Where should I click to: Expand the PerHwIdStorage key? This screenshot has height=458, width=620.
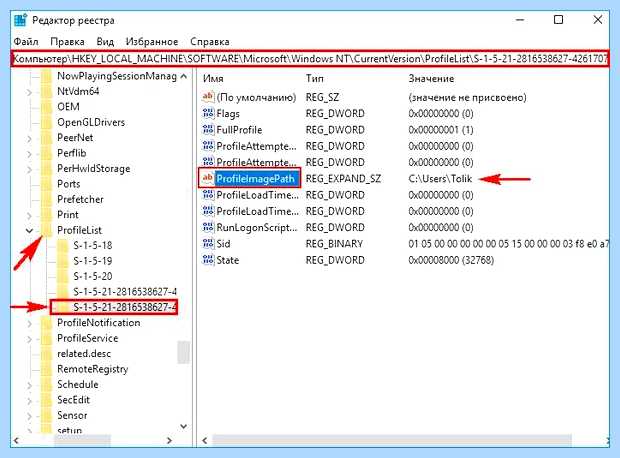tap(29, 169)
